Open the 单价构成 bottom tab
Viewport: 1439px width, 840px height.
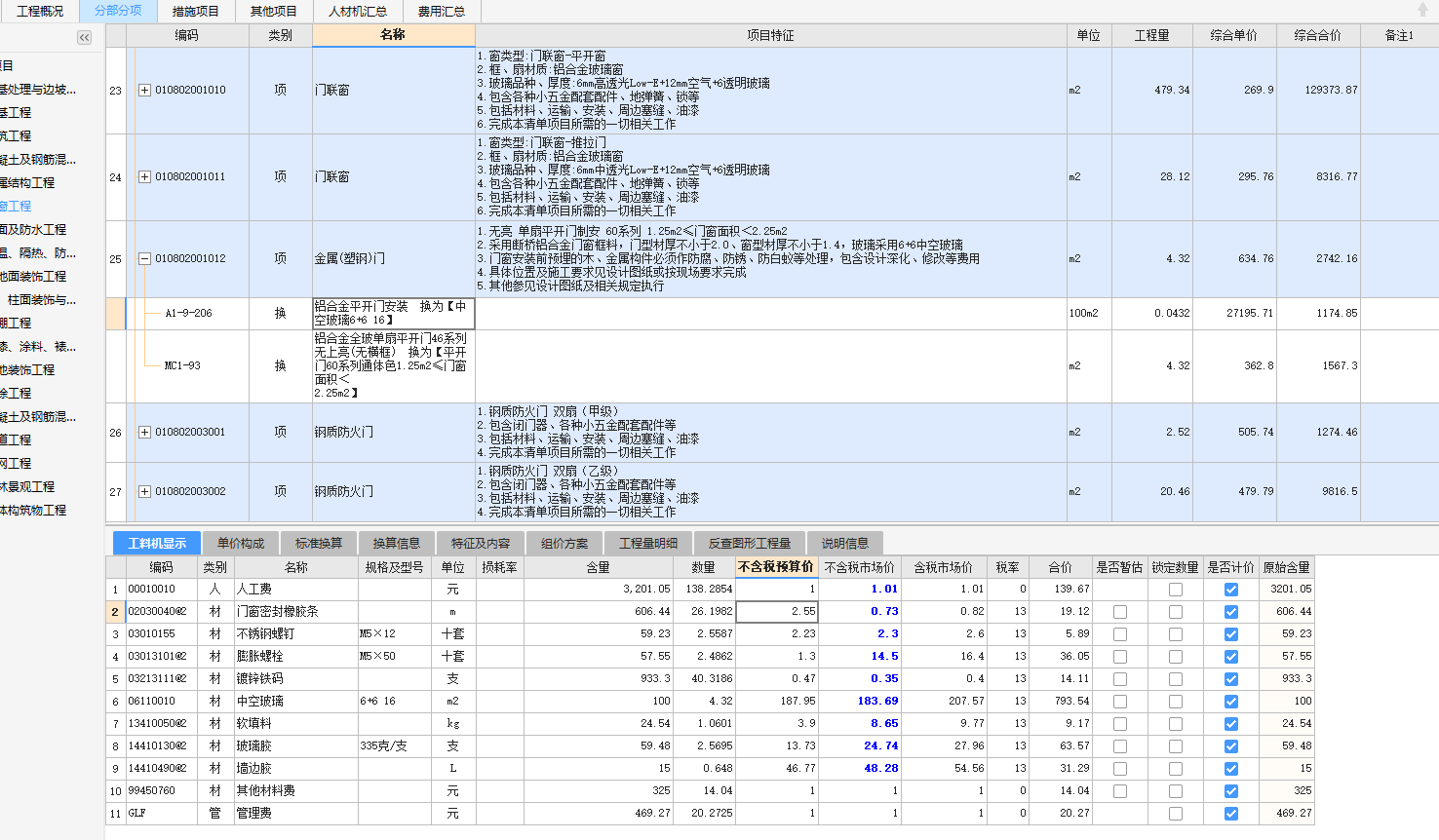(241, 543)
